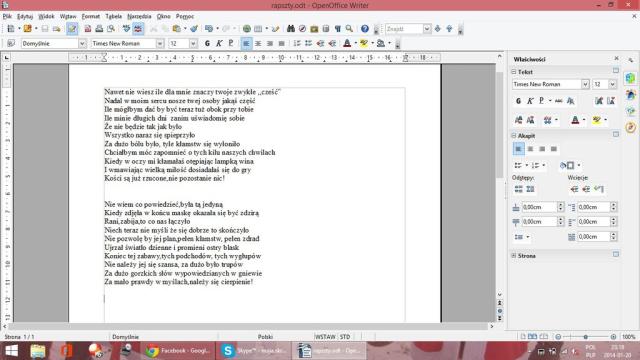Toggle WSTAW insert mode in status bar
Screen dimensions: 640x360
coord(325,337)
